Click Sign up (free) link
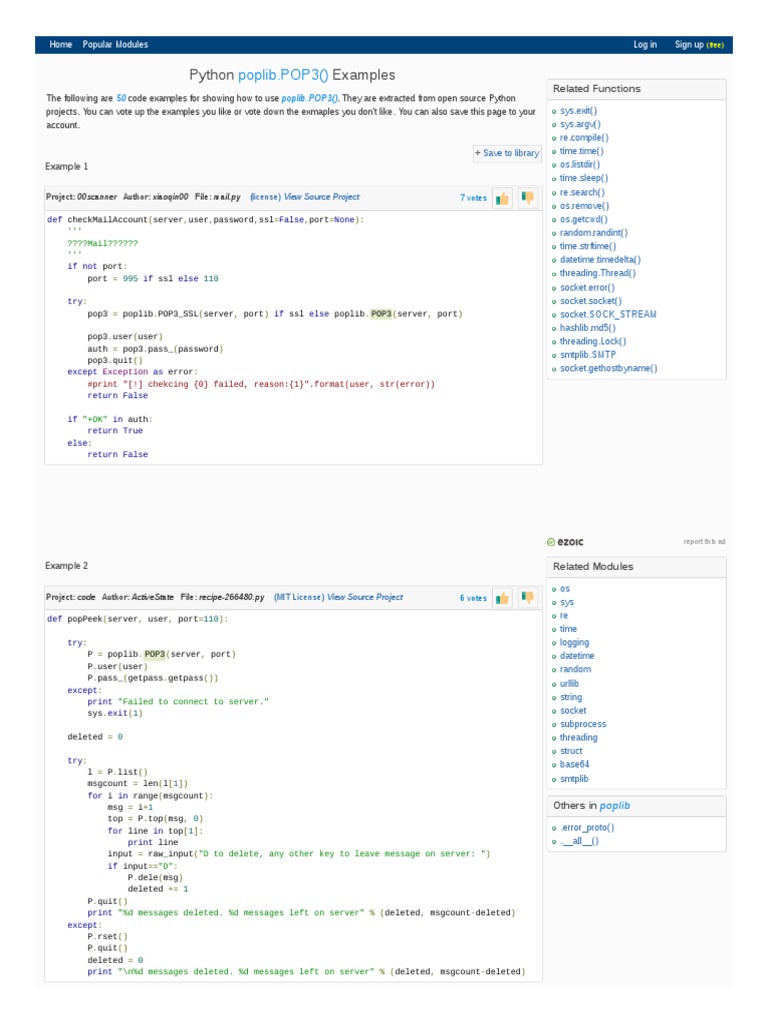768x1024 pixels. tap(699, 45)
